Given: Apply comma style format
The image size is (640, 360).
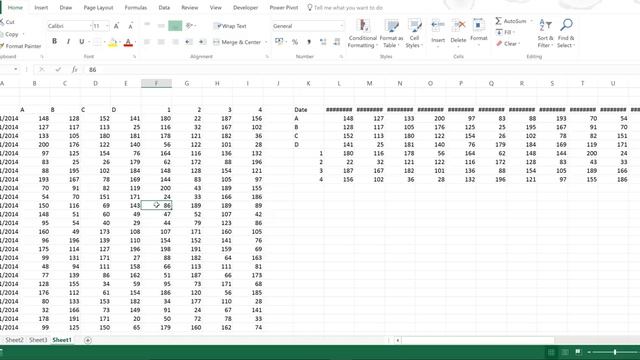Looking at the screenshot, I should click(x=309, y=42).
